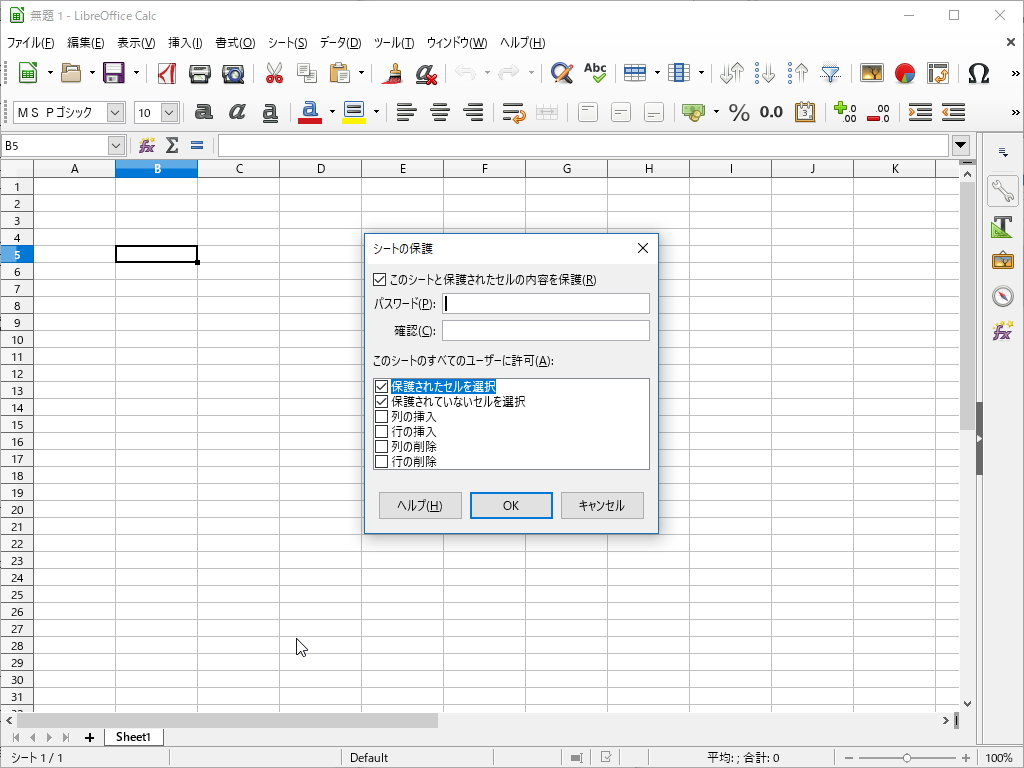
Task: Click the パスワード input field
Action: point(546,303)
